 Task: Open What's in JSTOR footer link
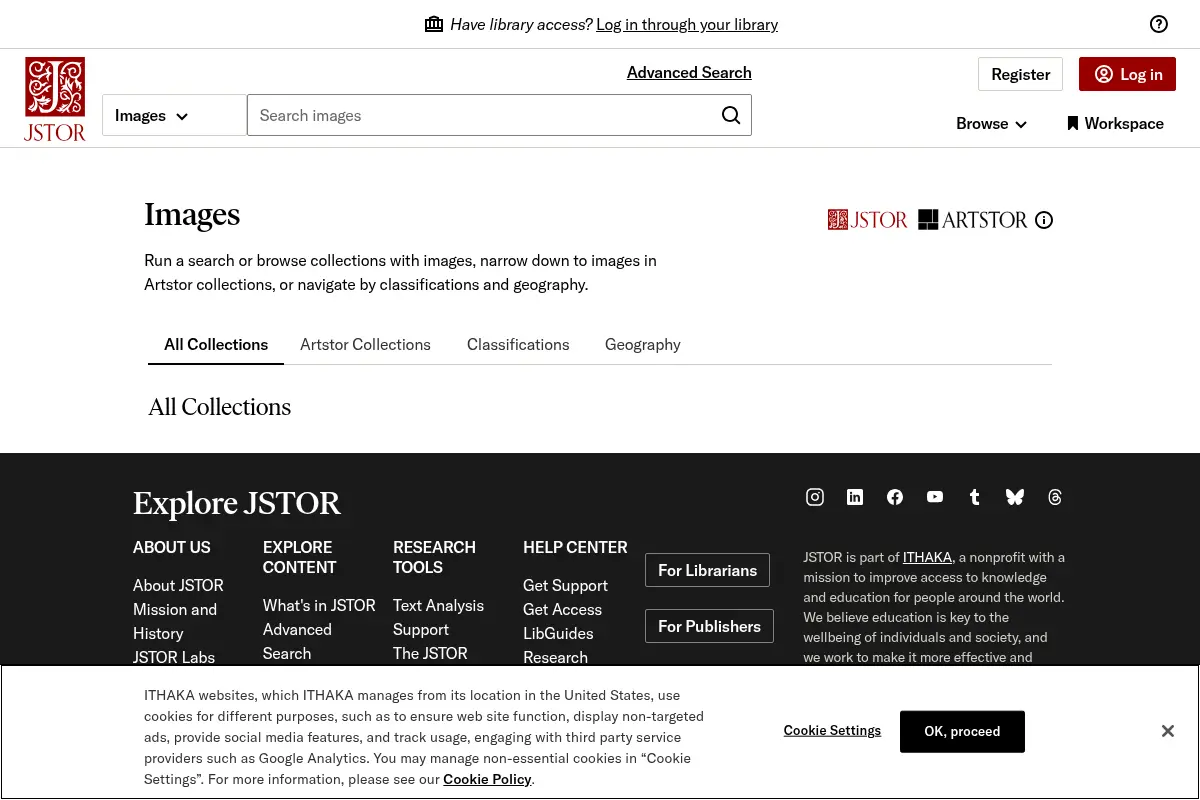tap(319, 605)
